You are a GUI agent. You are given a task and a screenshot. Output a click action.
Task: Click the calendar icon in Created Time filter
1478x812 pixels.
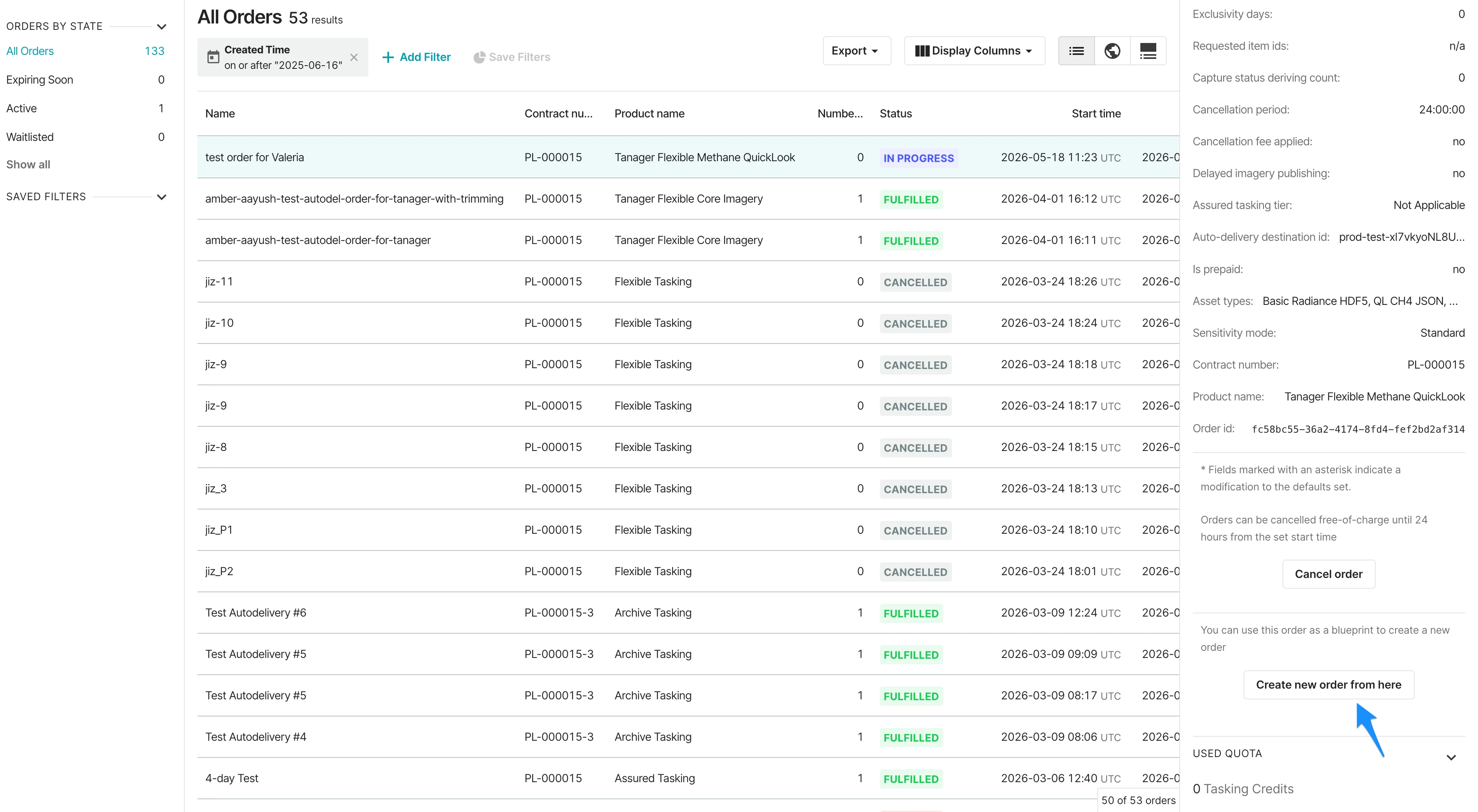point(213,57)
